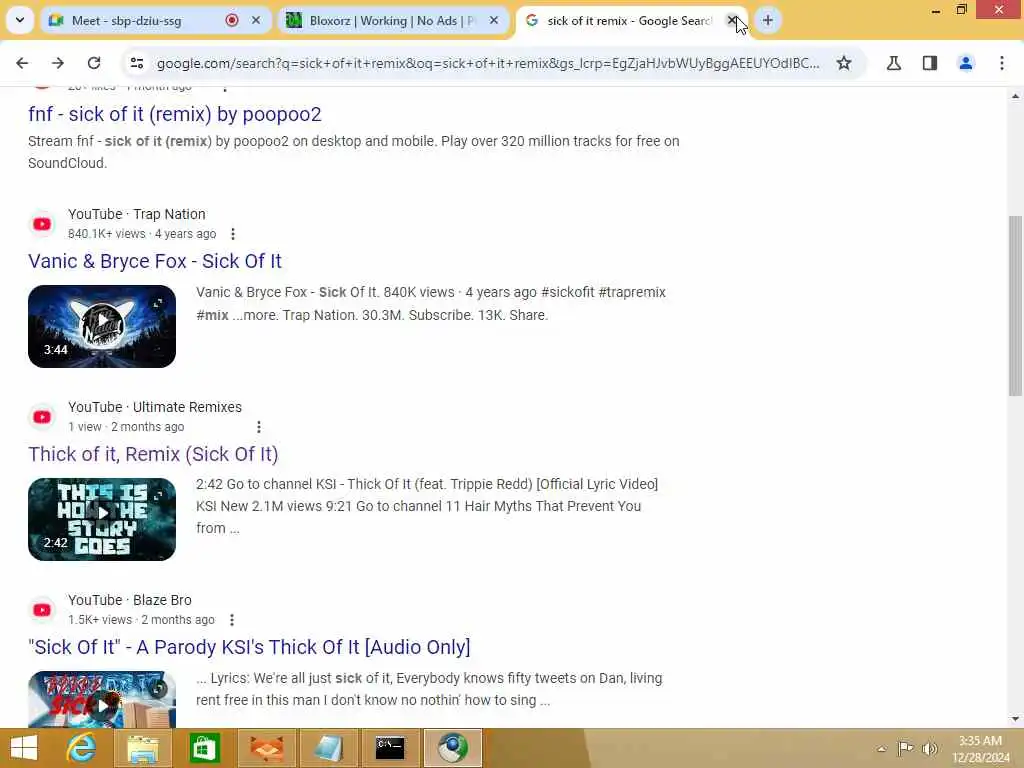Go forward to the next page
This screenshot has height=768, width=1024.
coord(58,63)
